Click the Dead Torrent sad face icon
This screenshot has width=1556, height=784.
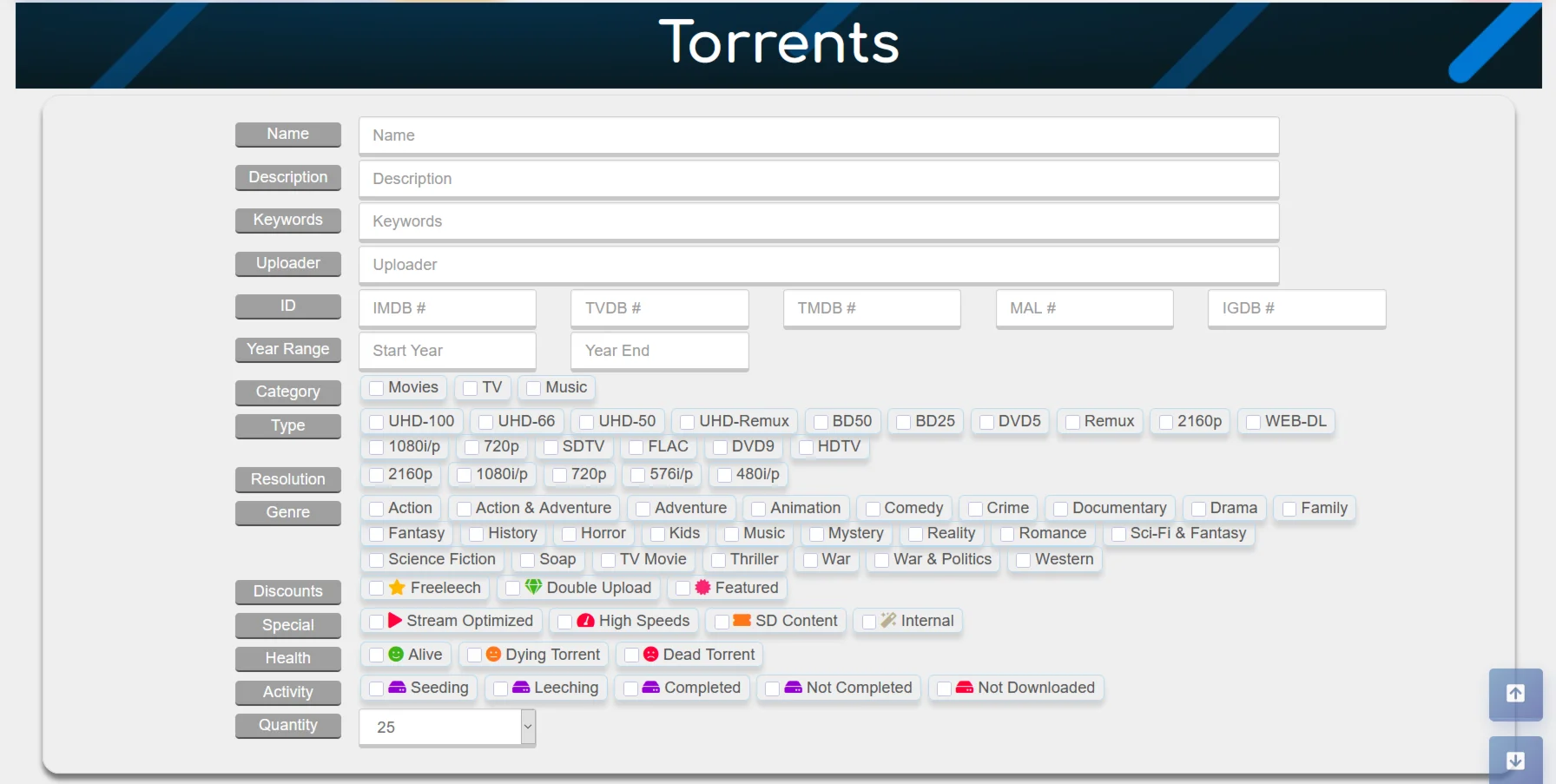(x=651, y=655)
